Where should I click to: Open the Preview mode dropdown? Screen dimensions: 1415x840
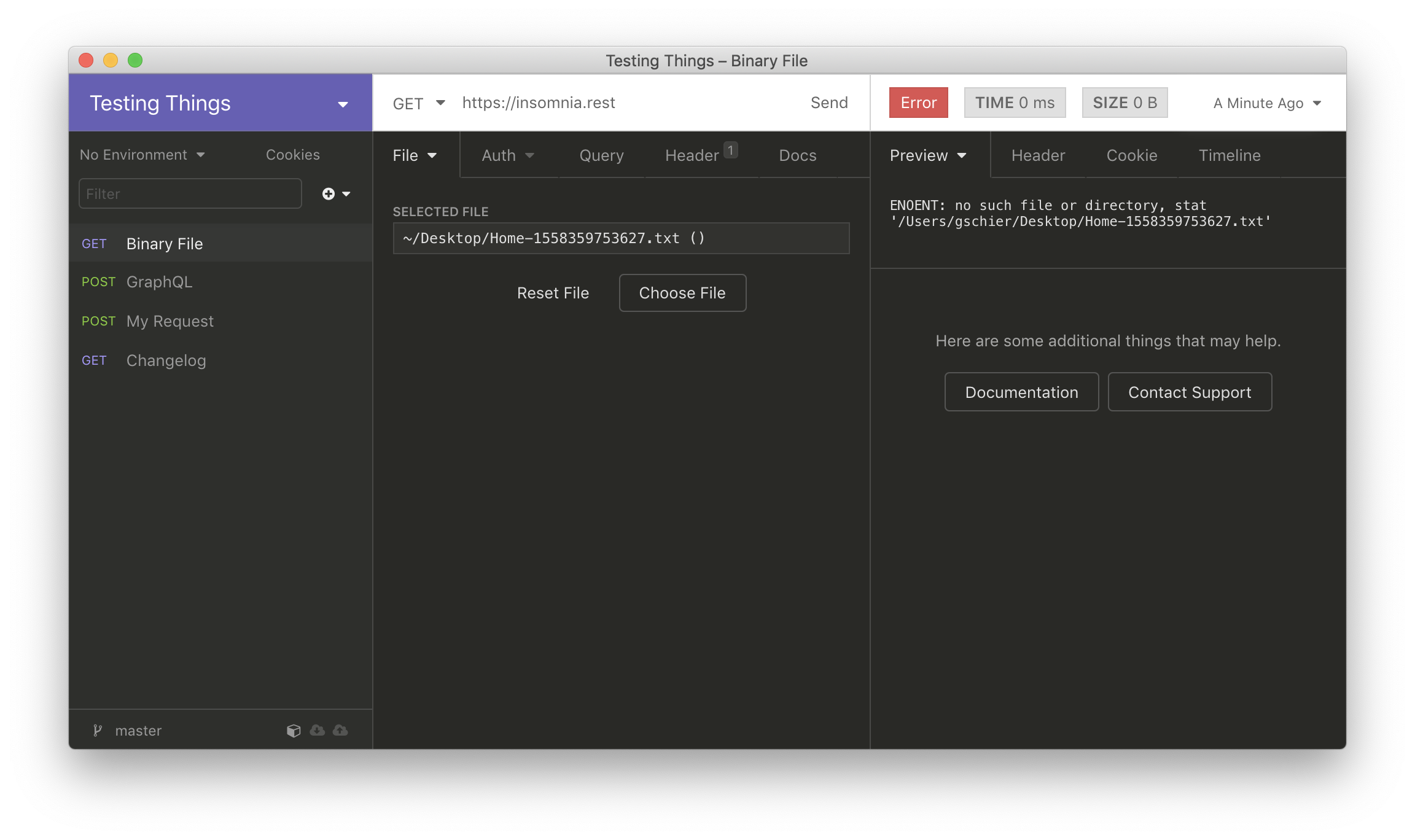tap(927, 155)
